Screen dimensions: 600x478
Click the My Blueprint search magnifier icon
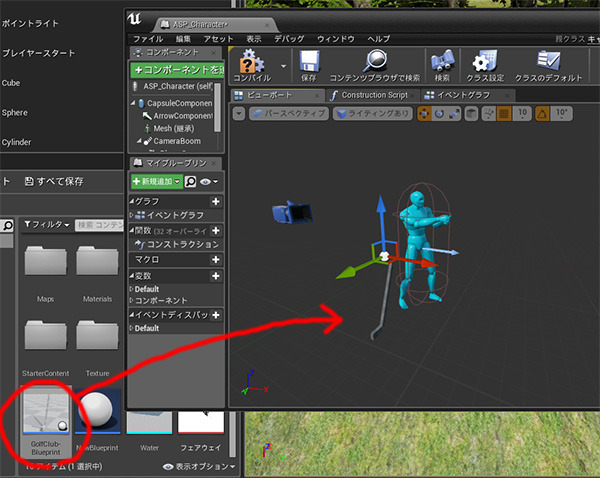pyautogui.click(x=190, y=181)
